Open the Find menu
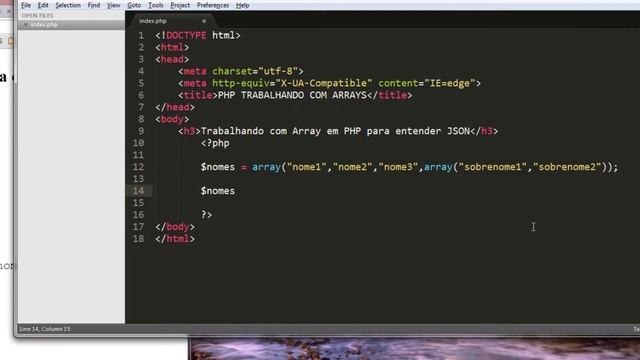640x360 pixels. [93, 5]
